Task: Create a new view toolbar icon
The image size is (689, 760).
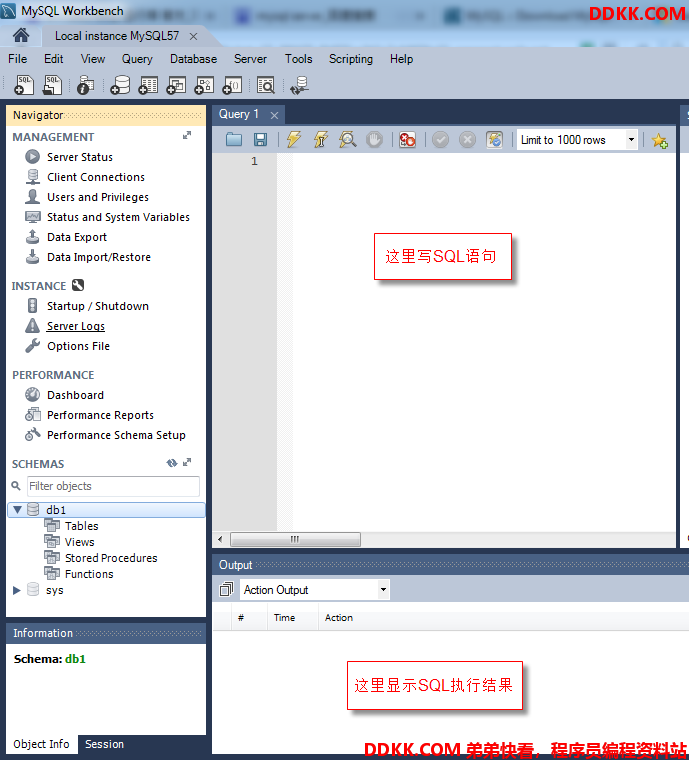Action: point(176,85)
